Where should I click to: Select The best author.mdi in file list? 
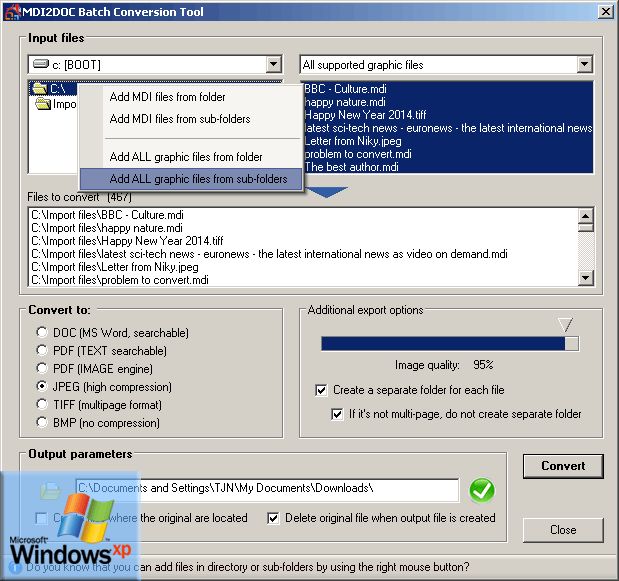tap(447, 167)
